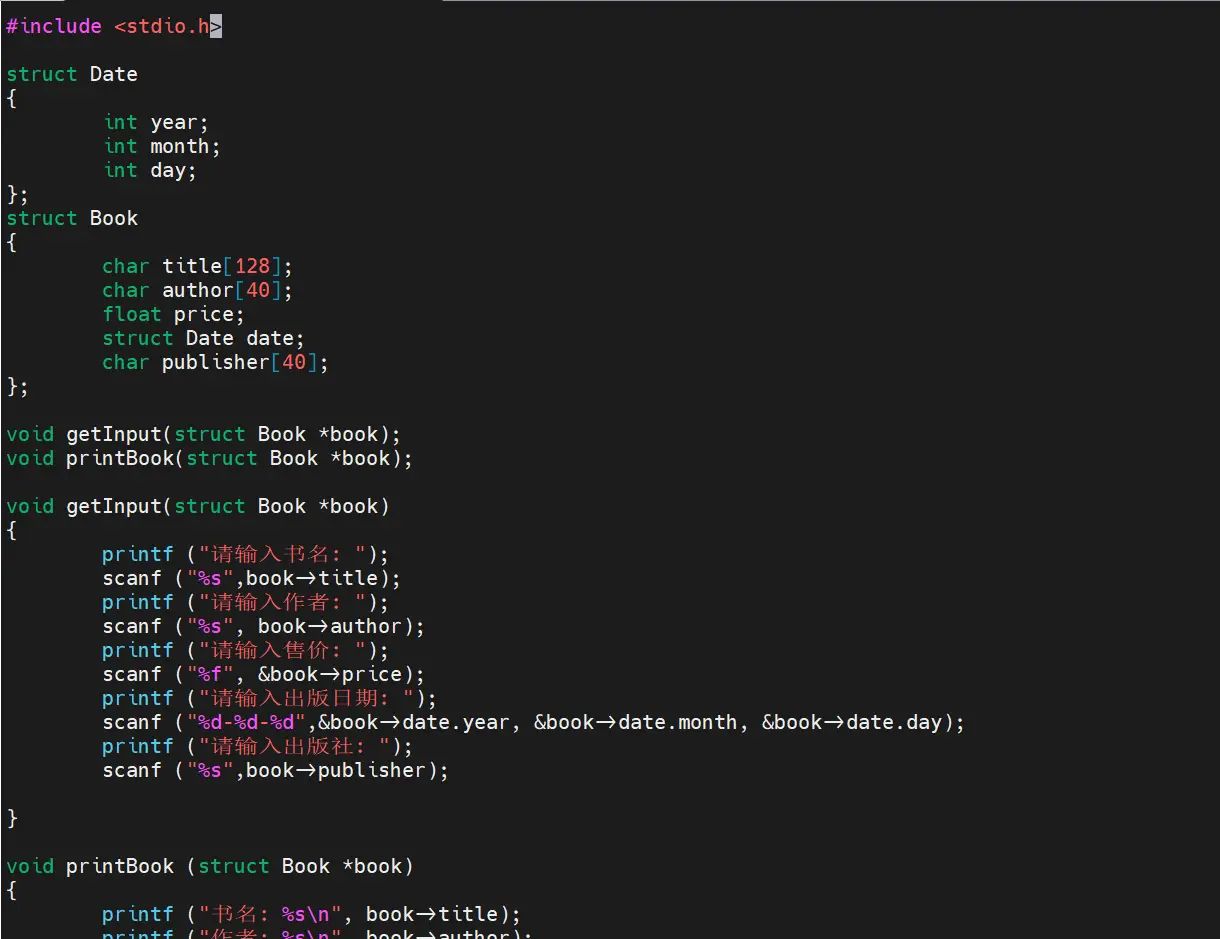
Task: Click the getInput function definition header
Action: click(198, 506)
